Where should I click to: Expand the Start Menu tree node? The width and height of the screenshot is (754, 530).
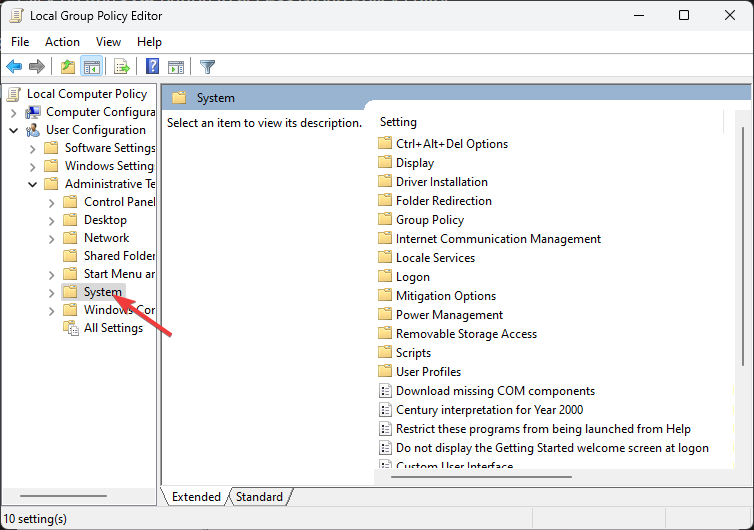pos(51,275)
